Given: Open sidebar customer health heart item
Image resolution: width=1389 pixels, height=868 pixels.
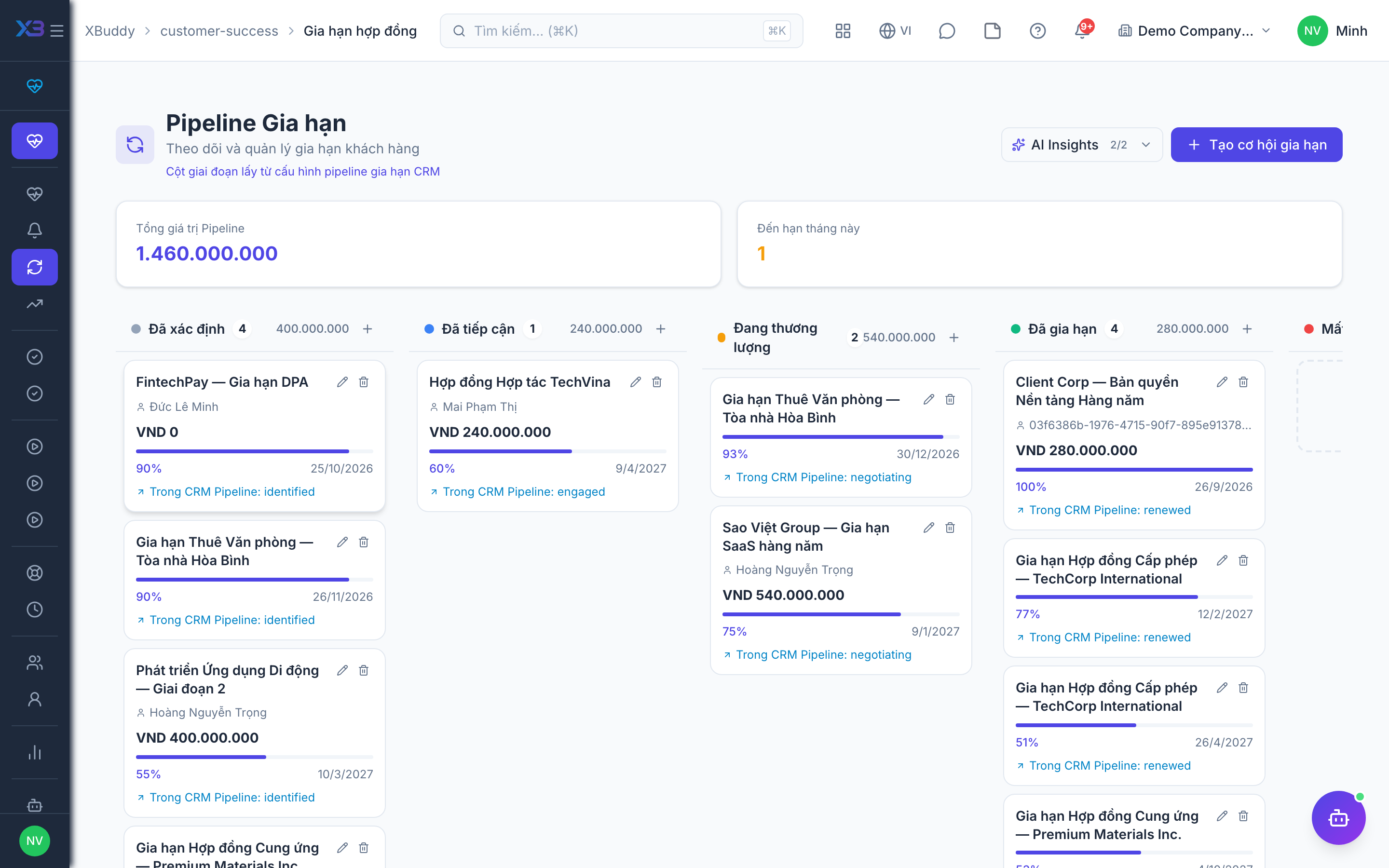Looking at the screenshot, I should pos(34,193).
